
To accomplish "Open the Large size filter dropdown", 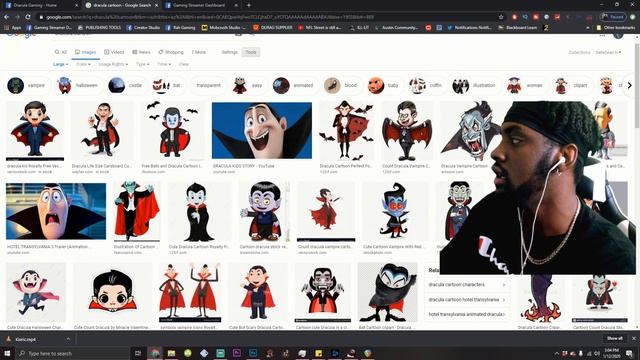I will [x=60, y=64].
